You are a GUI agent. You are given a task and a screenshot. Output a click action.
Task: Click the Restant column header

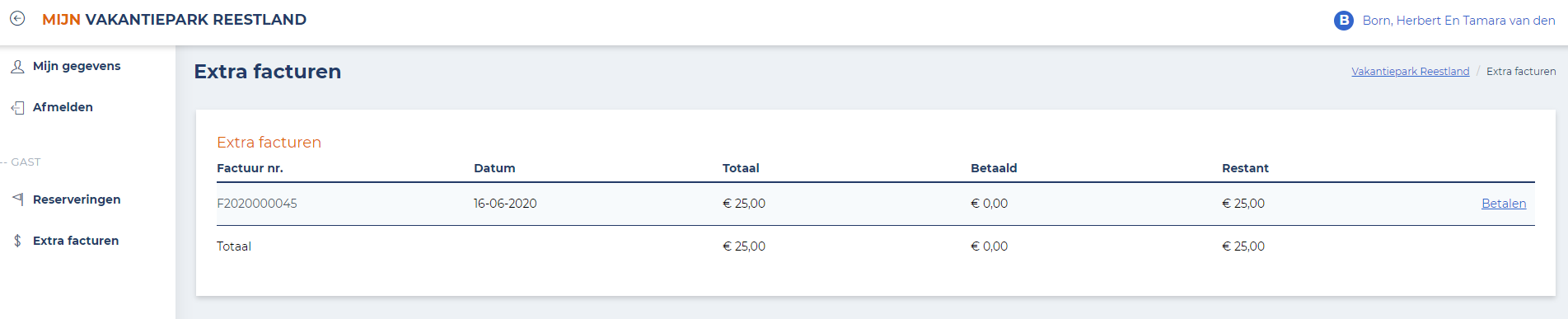[x=1245, y=168]
